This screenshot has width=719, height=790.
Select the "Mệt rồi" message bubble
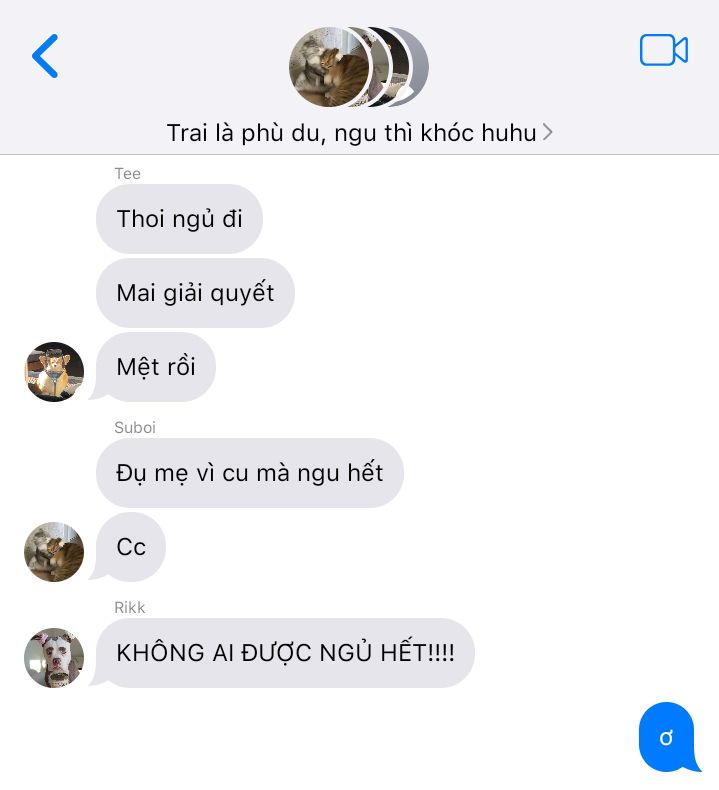(x=156, y=367)
